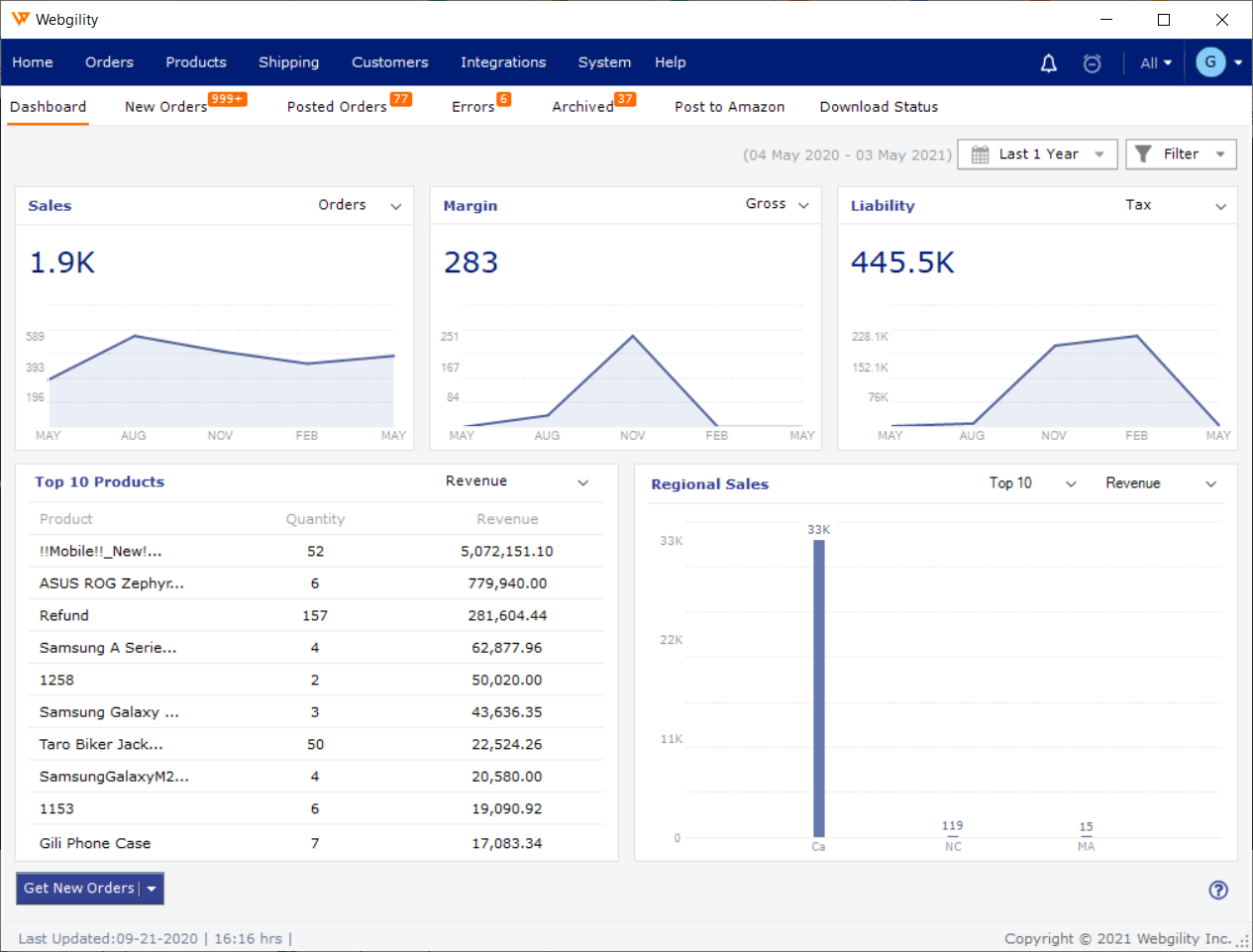Open the help question mark icon
The height and width of the screenshot is (952, 1253).
1217,891
